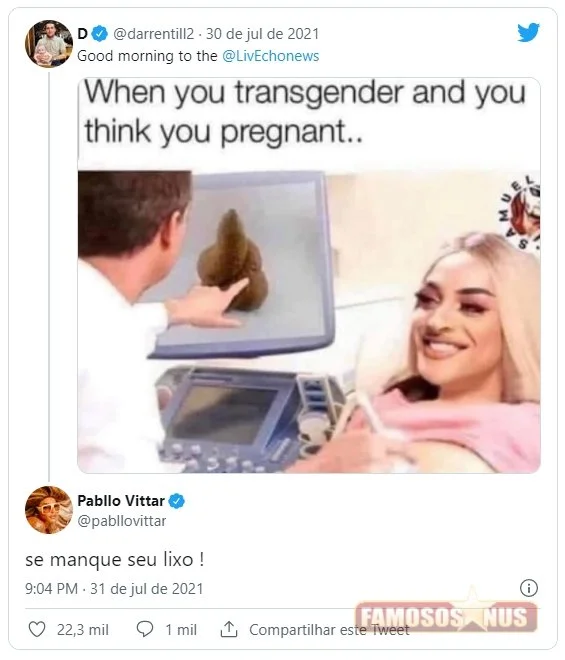Click the 1 mil replies count
Screen dimensions: 565x660
(181, 630)
